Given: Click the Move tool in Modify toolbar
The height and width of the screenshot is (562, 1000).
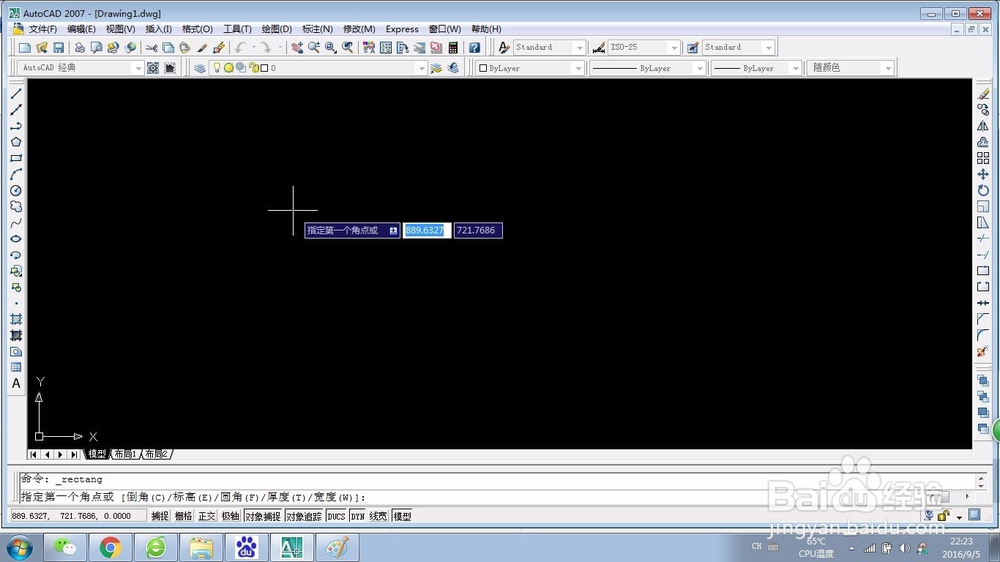Looking at the screenshot, I should click(983, 174).
